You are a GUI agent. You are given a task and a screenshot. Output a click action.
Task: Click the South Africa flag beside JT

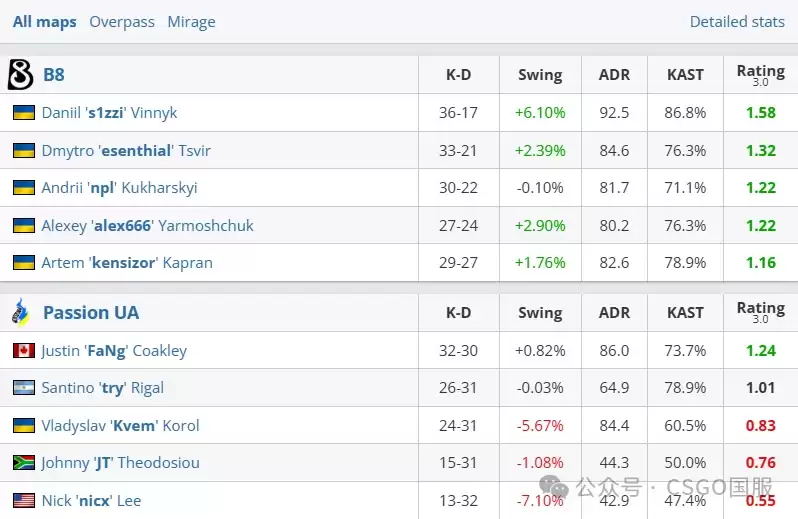[x=24, y=463]
